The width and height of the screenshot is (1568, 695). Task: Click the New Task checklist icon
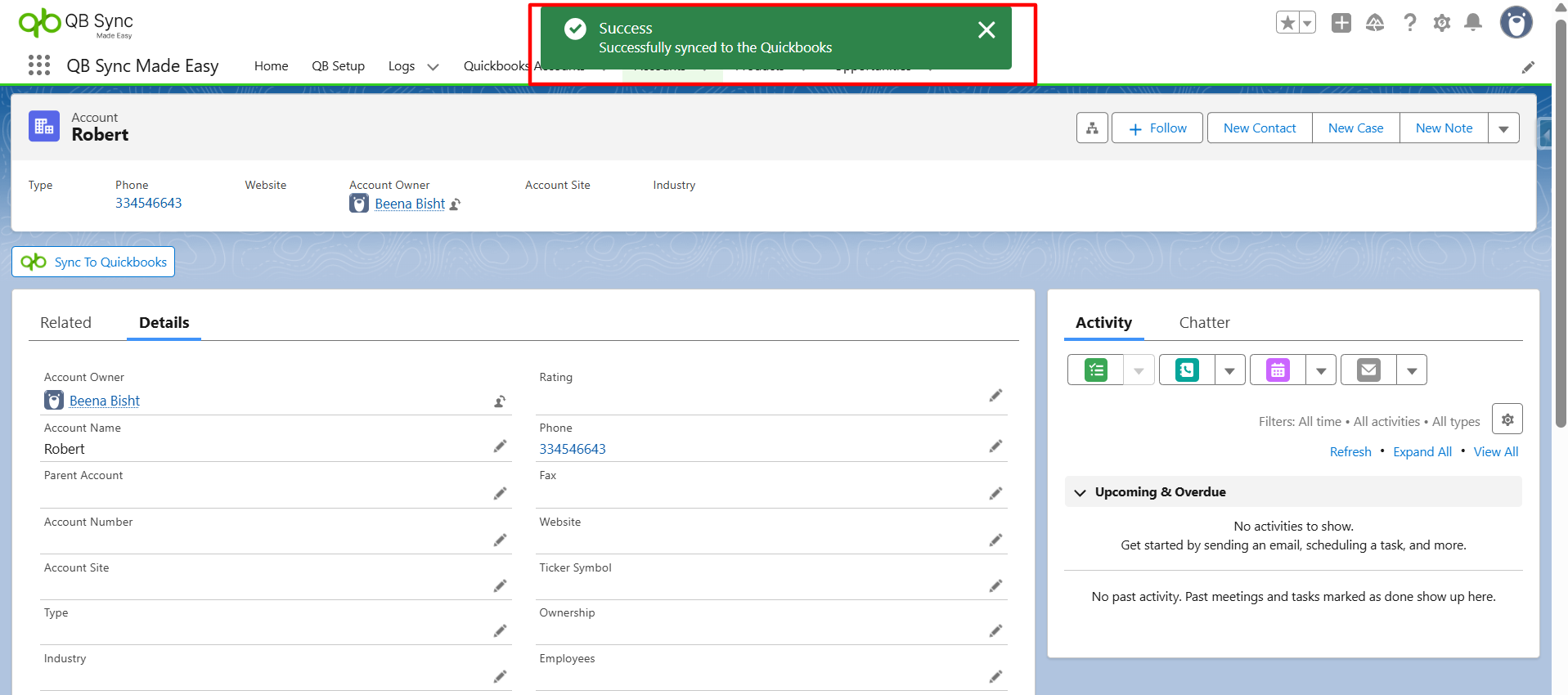click(x=1095, y=370)
